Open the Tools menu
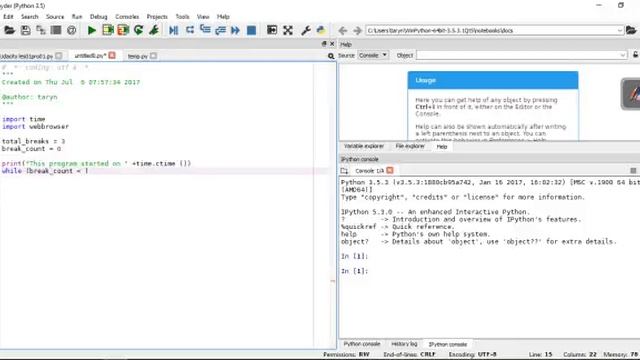Viewport: 640px width, 360px height. 182,17
